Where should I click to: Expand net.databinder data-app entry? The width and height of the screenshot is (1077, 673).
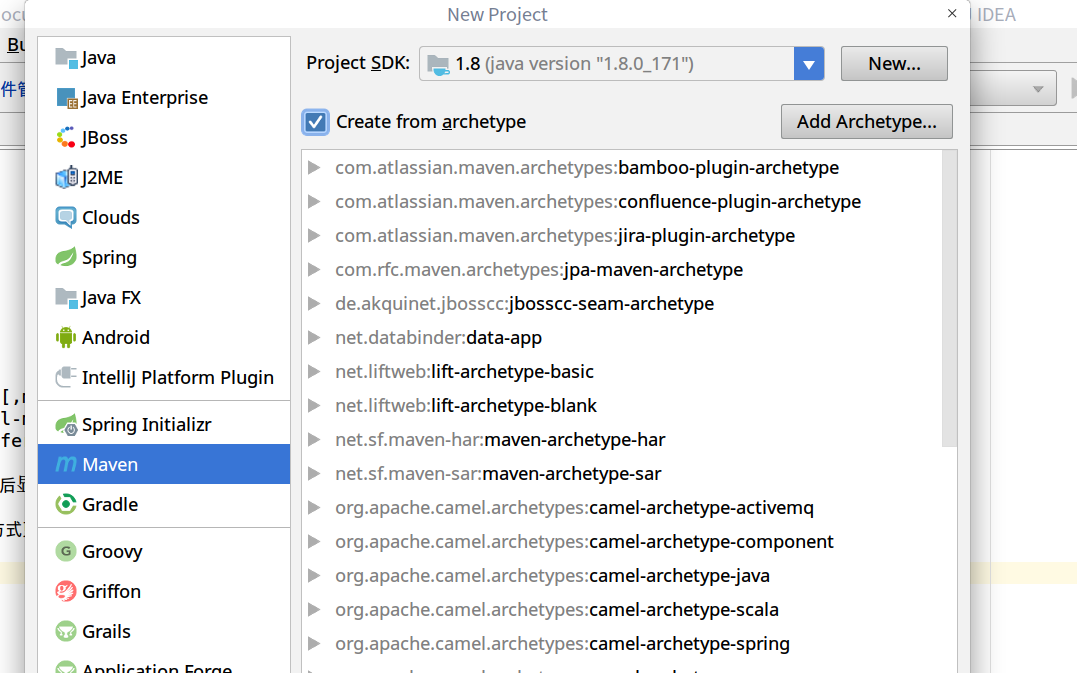click(x=314, y=338)
